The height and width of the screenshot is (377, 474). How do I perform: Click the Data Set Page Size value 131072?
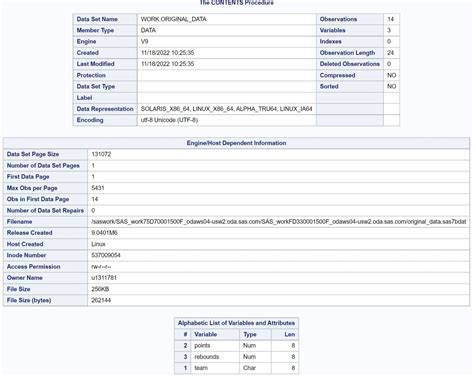[x=101, y=154]
